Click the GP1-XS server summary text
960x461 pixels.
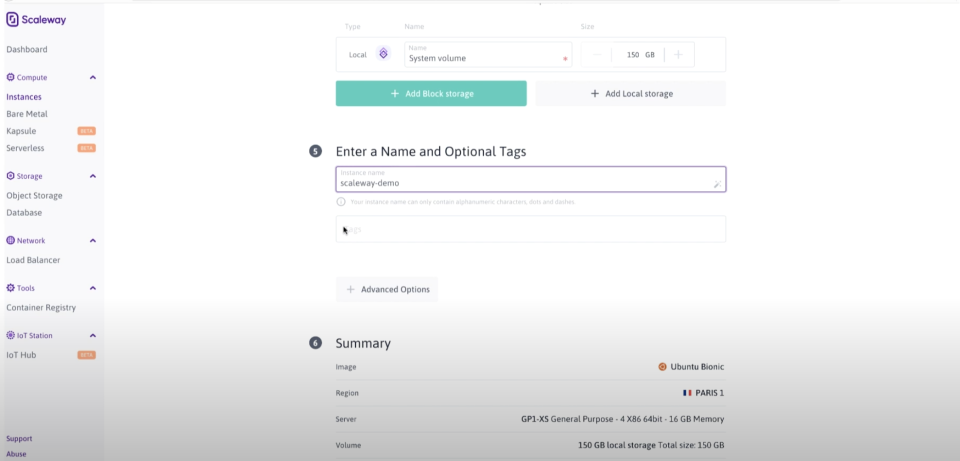[x=623, y=419]
